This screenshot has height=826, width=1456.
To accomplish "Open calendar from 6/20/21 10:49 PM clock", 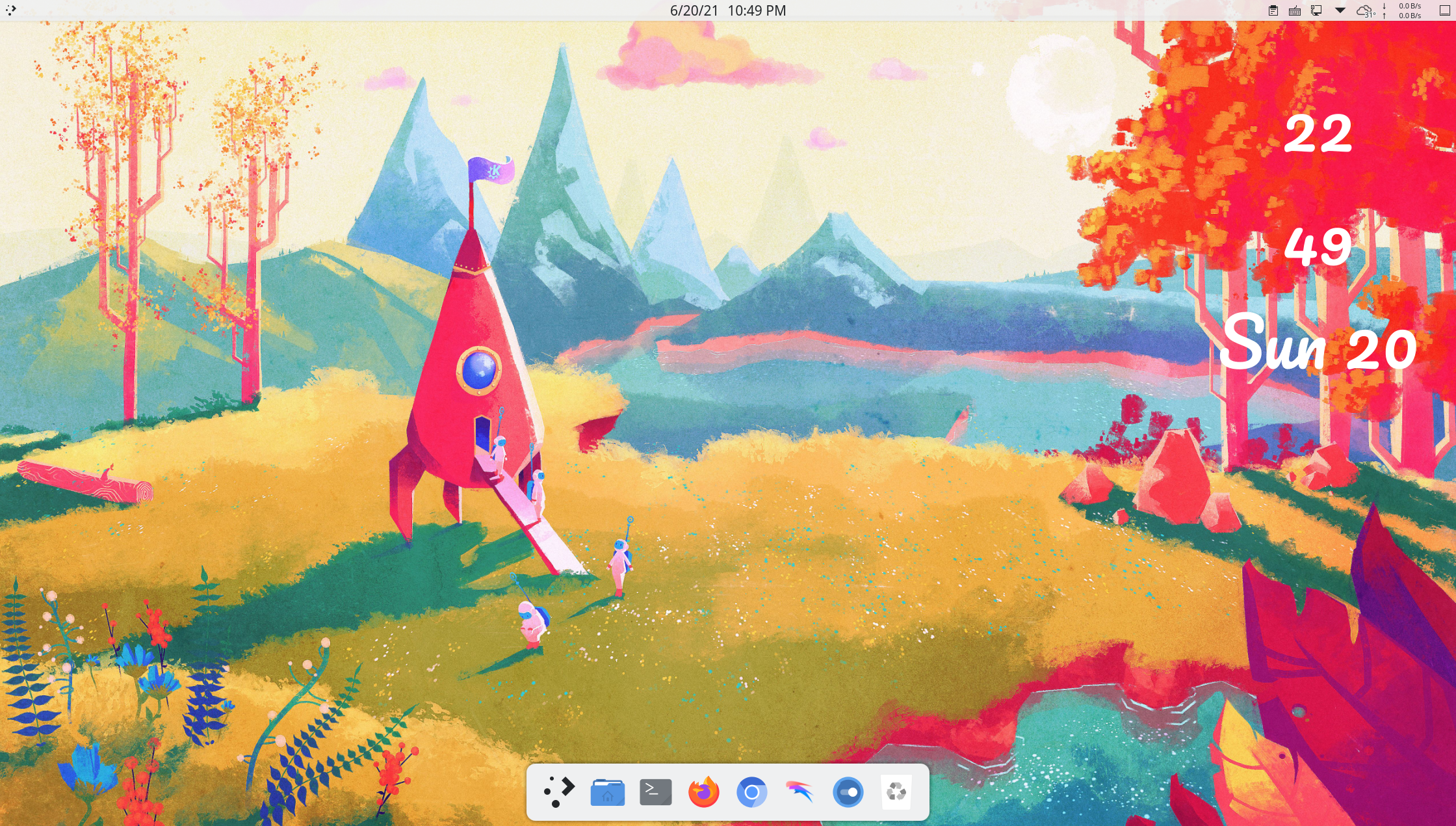I will [x=727, y=10].
